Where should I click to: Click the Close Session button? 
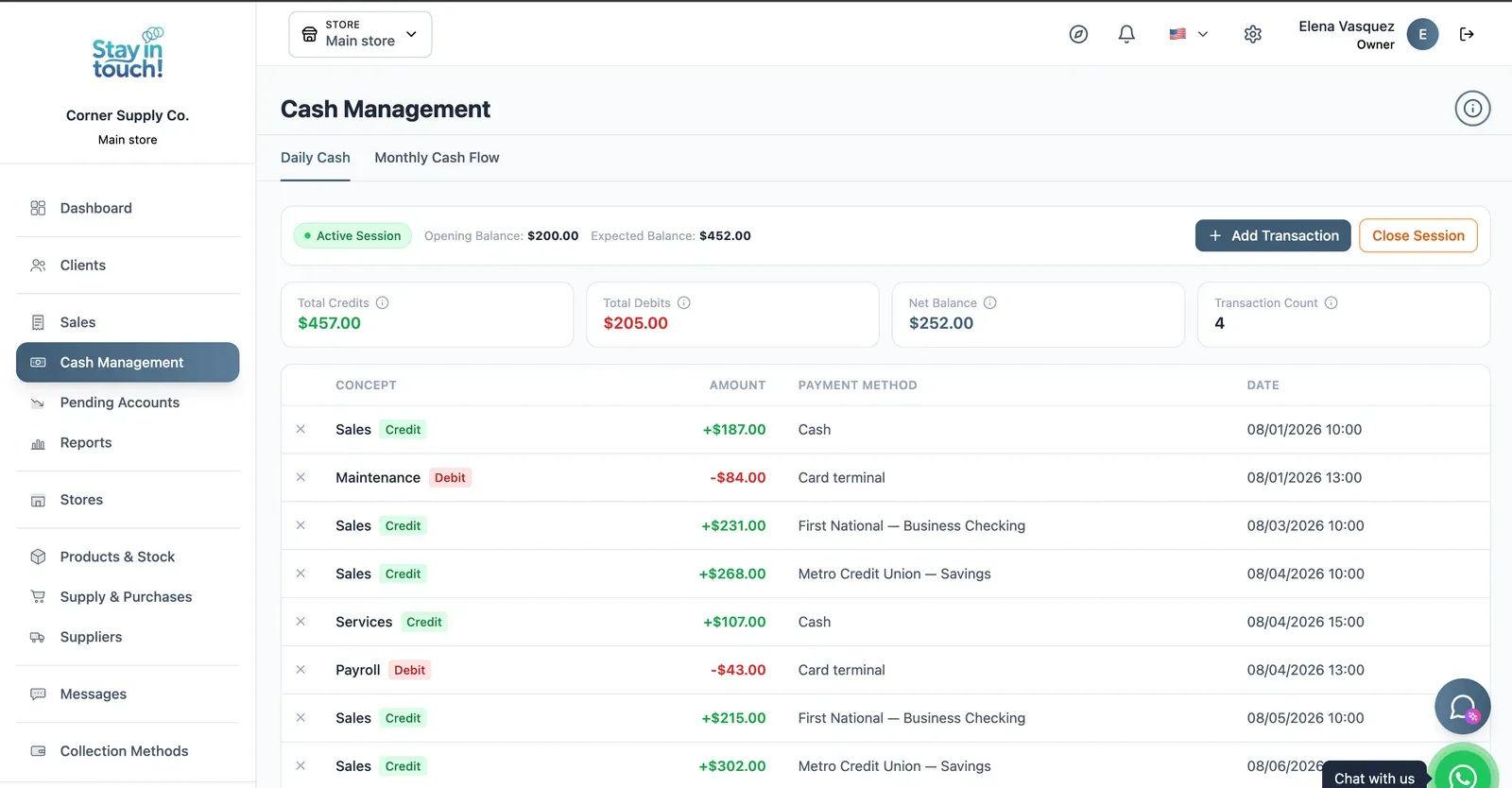pyautogui.click(x=1417, y=236)
